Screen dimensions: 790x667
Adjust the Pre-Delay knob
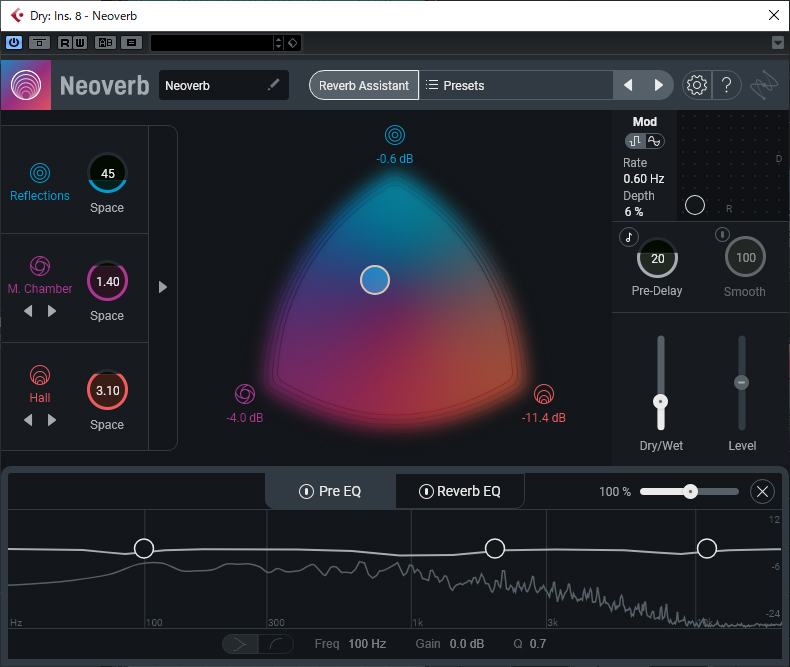(657, 258)
